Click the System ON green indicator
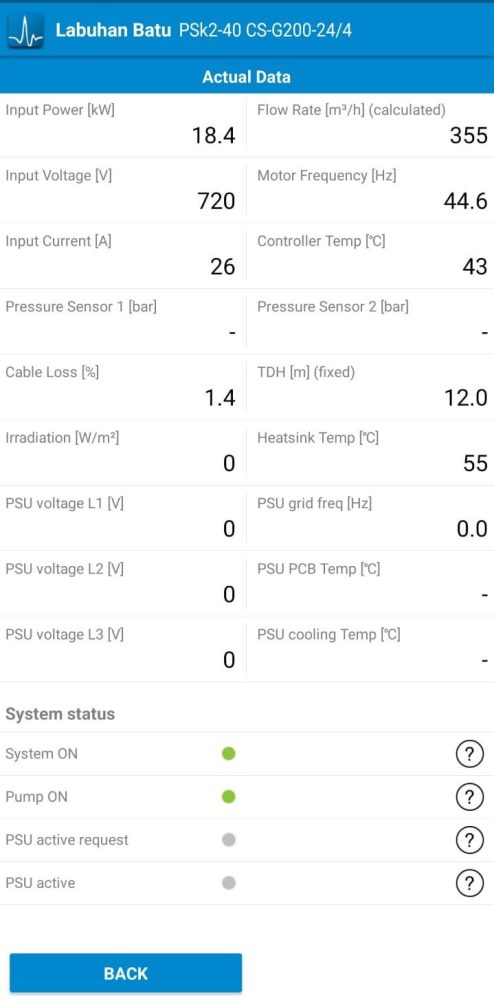Viewport: 494px width, 1000px height. click(x=229, y=754)
